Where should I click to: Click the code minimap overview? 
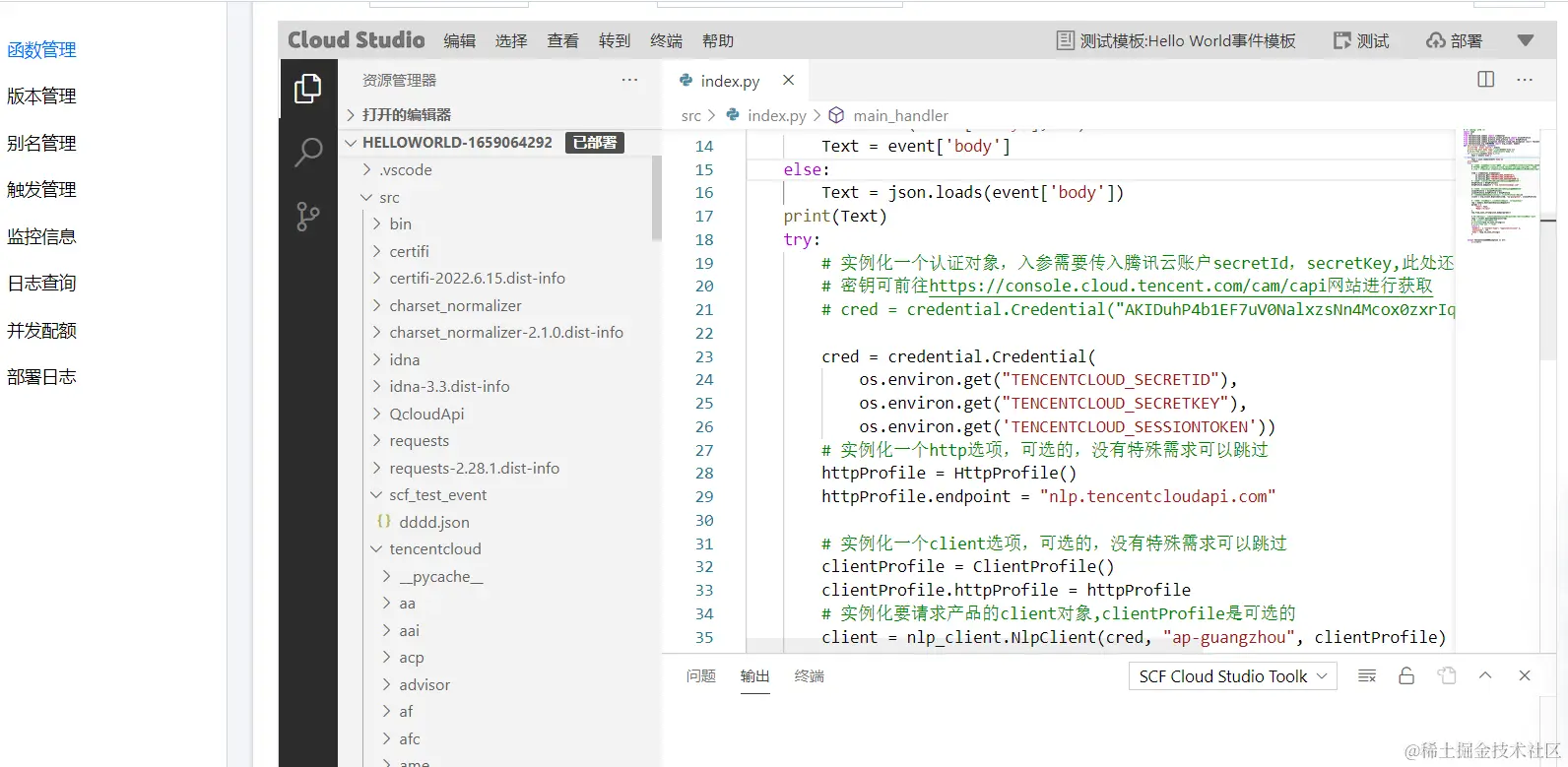(x=1502, y=187)
